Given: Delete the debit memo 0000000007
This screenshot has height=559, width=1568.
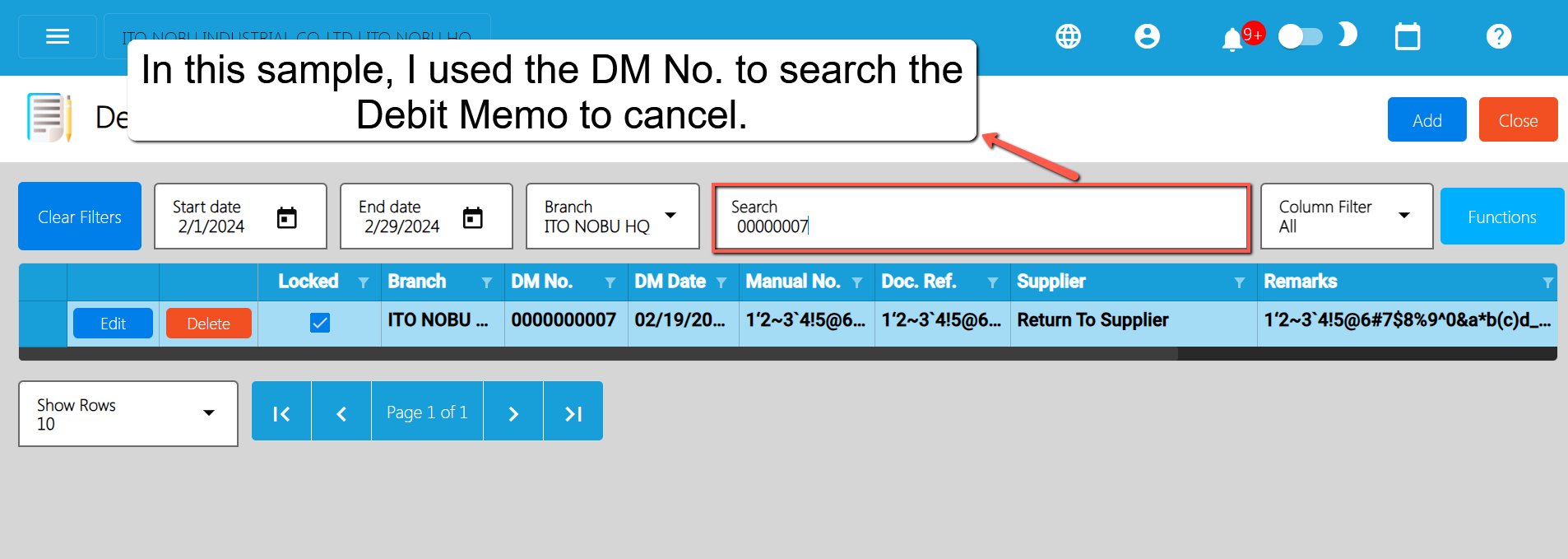Looking at the screenshot, I should point(208,324).
